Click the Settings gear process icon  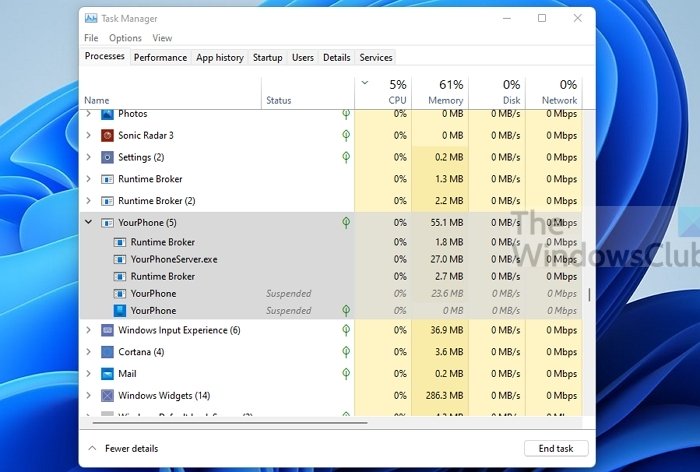(108, 157)
